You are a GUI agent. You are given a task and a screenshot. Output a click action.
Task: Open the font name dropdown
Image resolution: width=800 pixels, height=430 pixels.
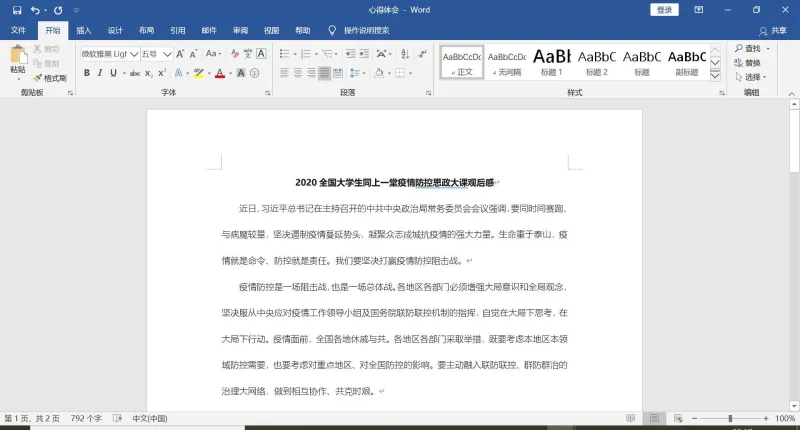pos(134,54)
